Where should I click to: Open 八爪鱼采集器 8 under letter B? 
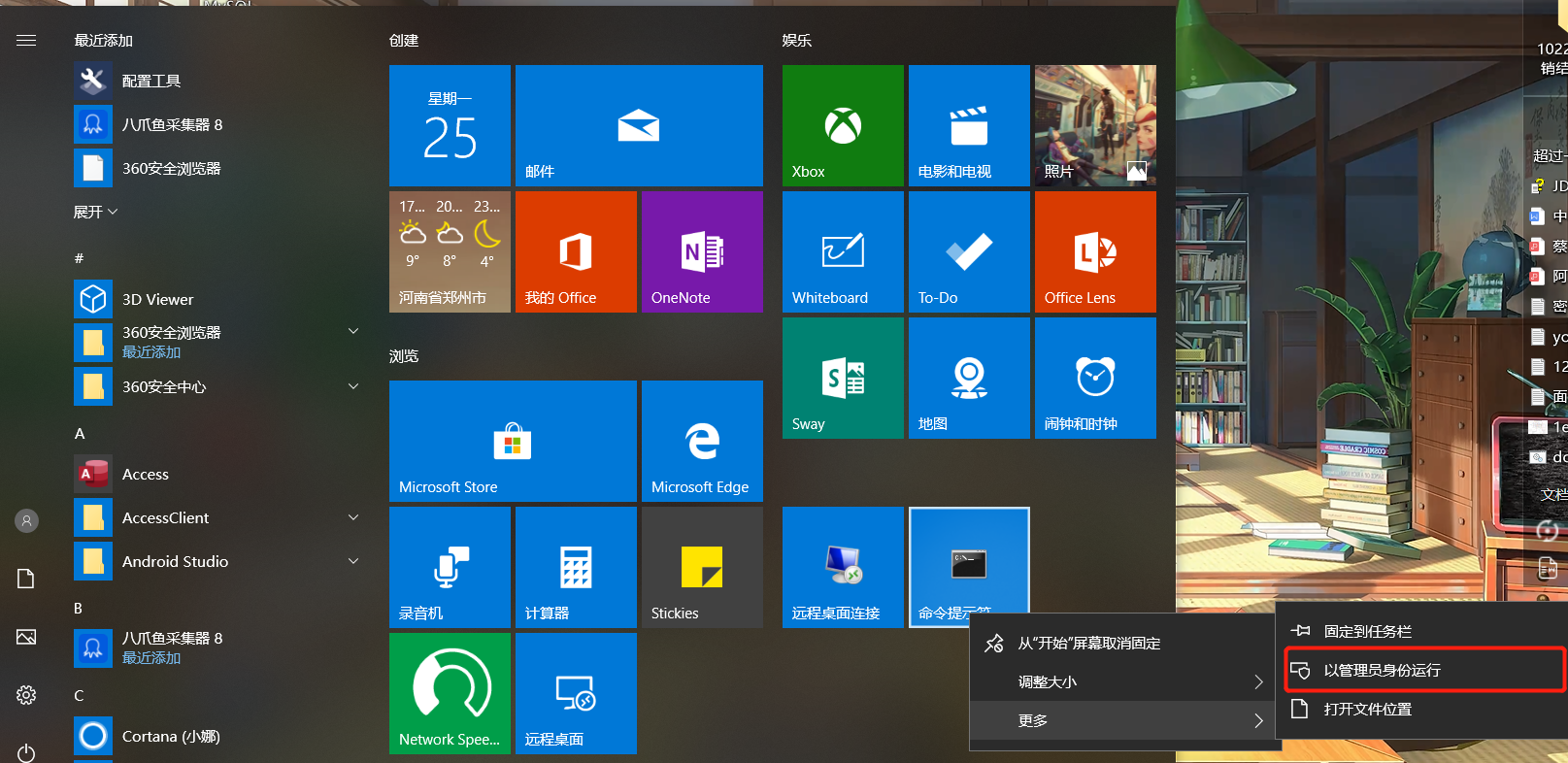coord(218,647)
